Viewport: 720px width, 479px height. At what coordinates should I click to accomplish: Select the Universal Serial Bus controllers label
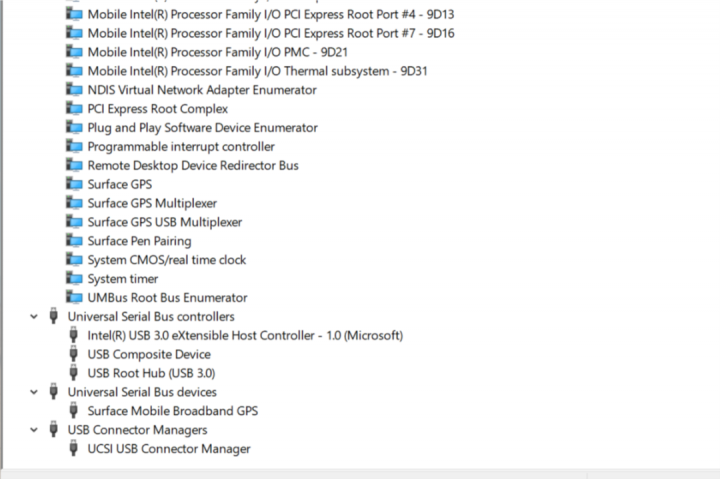[151, 316]
